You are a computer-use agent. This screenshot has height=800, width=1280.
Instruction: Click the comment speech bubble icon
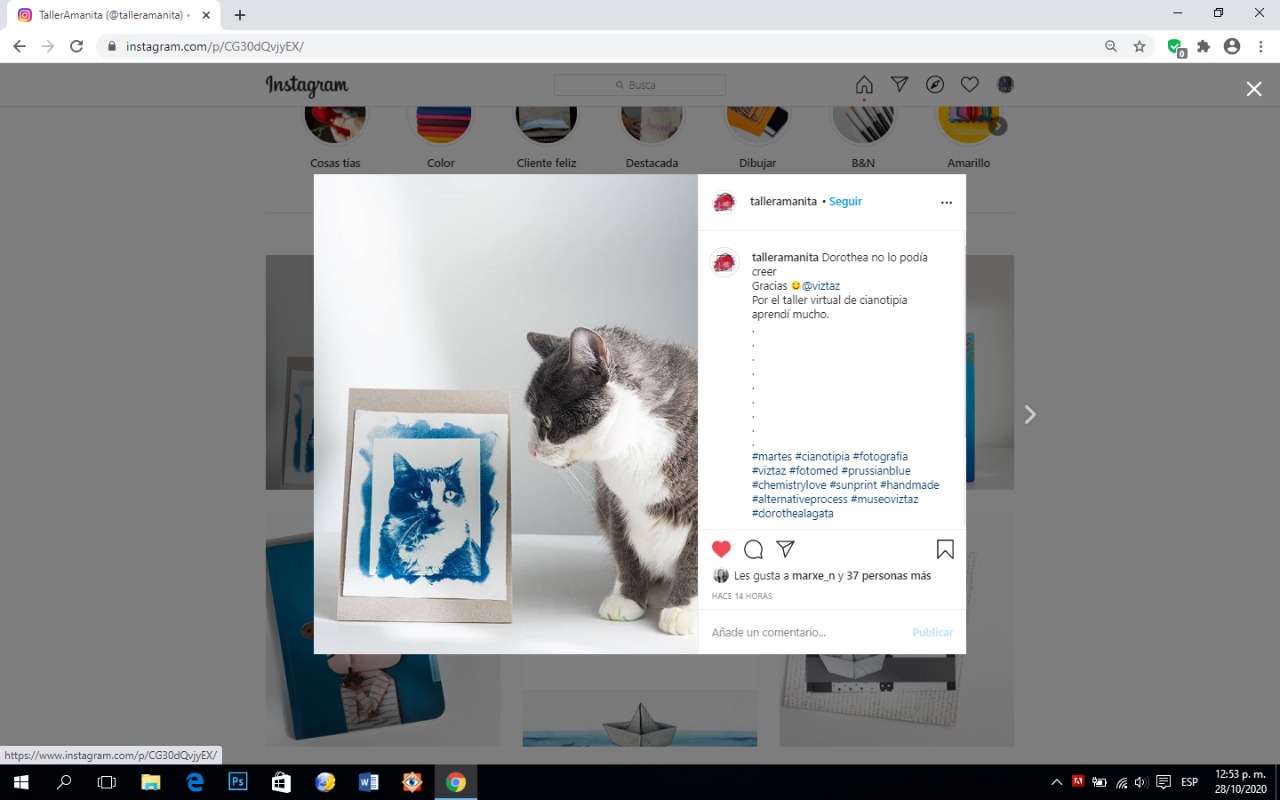click(x=753, y=549)
